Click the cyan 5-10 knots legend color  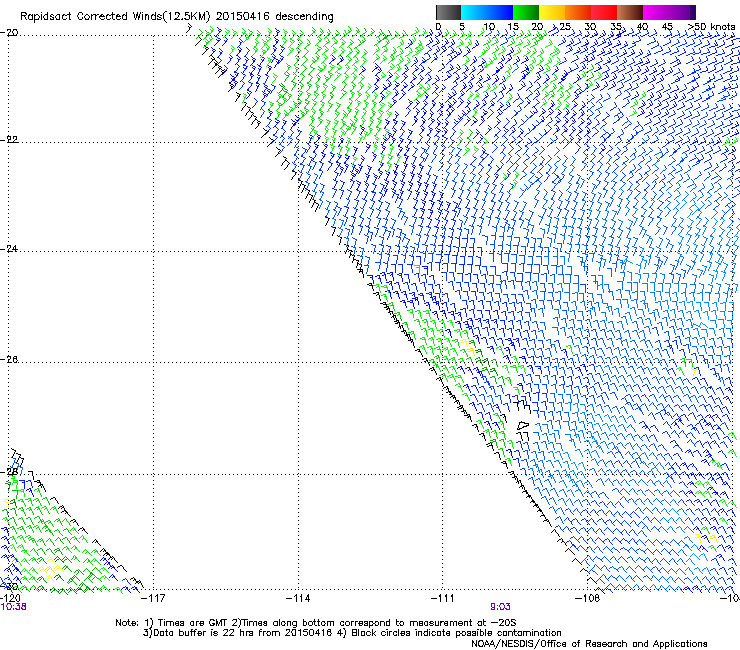(474, 12)
